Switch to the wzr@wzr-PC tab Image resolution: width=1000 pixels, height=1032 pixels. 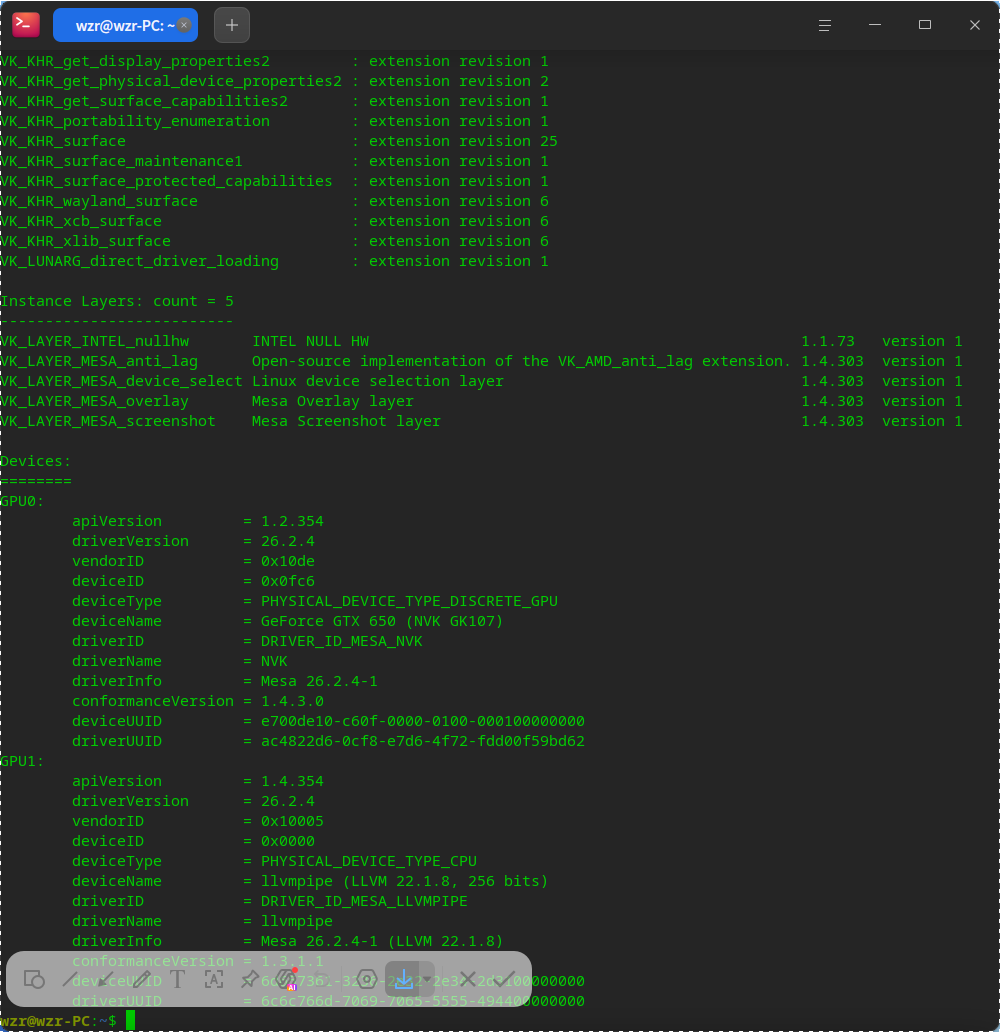(x=125, y=25)
